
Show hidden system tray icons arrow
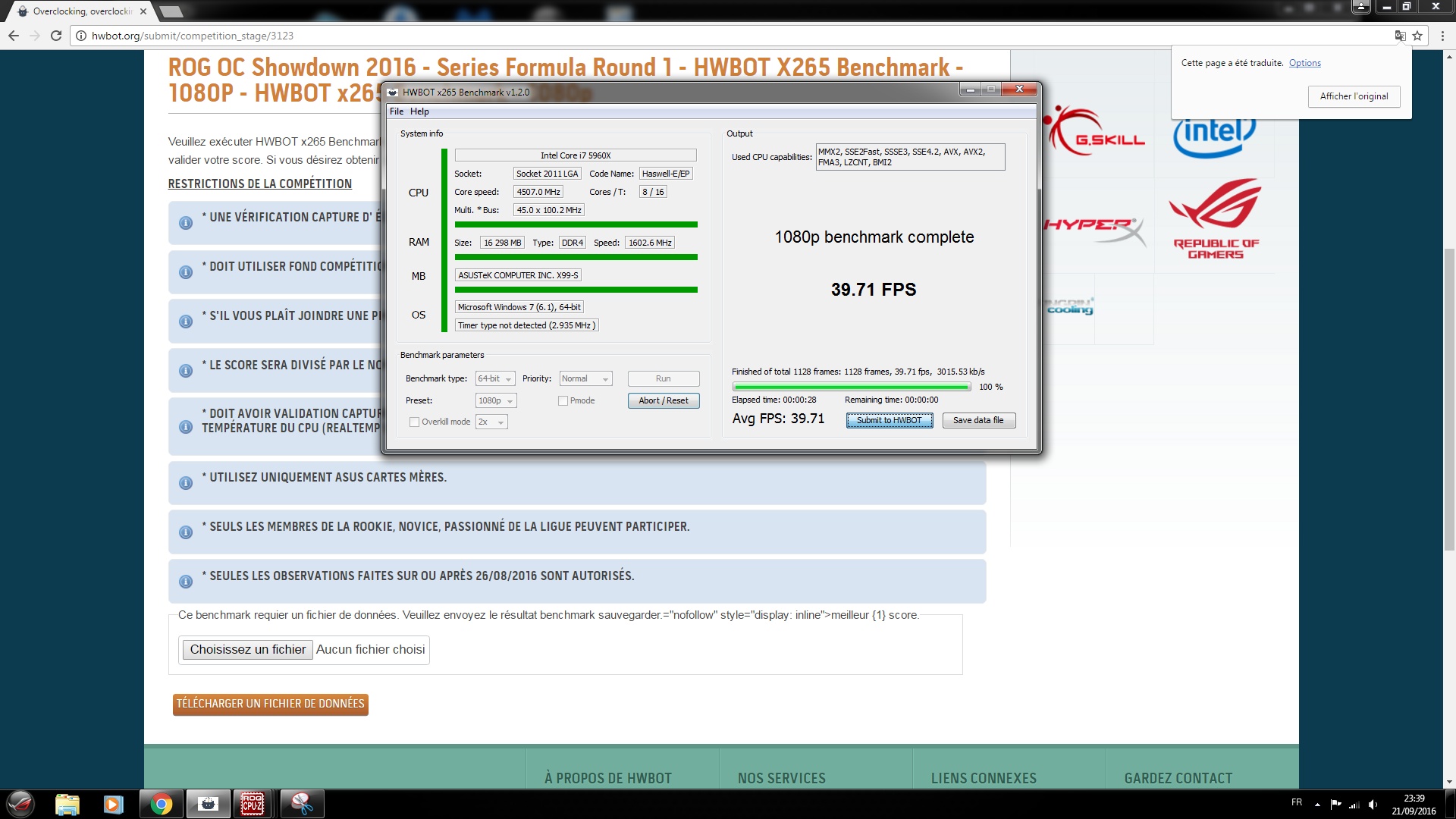point(1317,805)
